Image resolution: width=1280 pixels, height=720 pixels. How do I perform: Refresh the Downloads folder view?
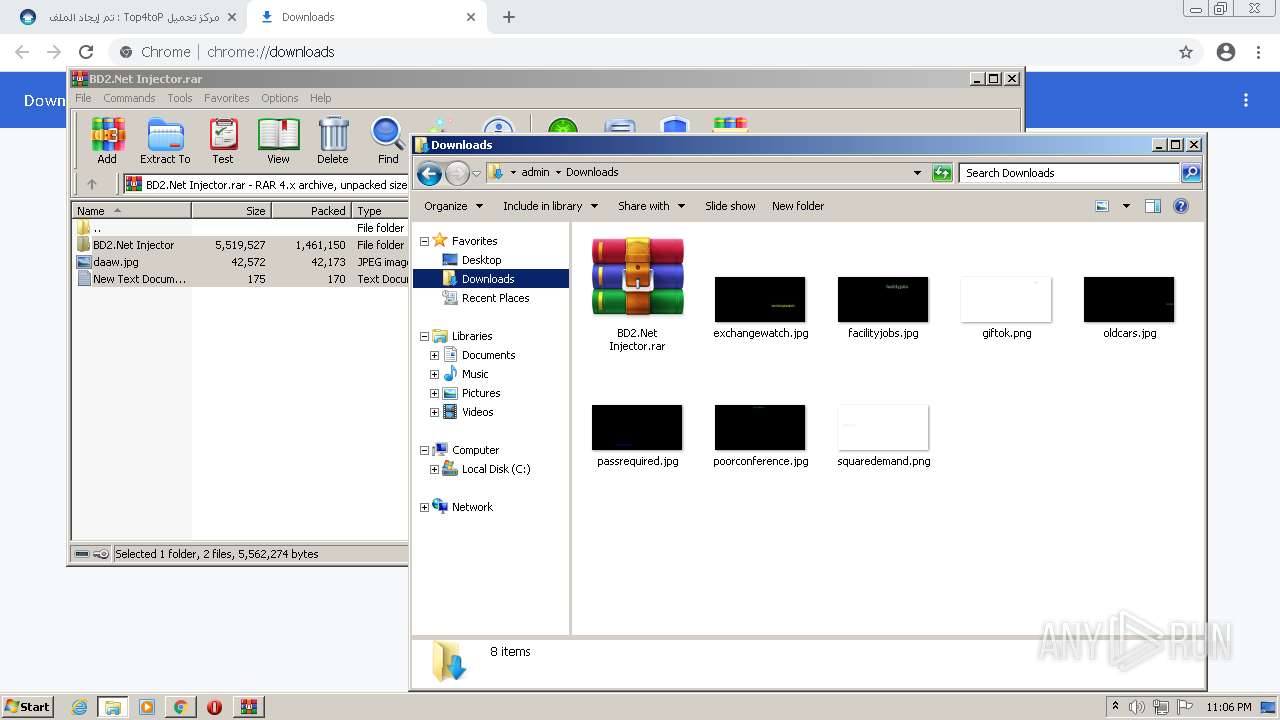click(x=942, y=173)
